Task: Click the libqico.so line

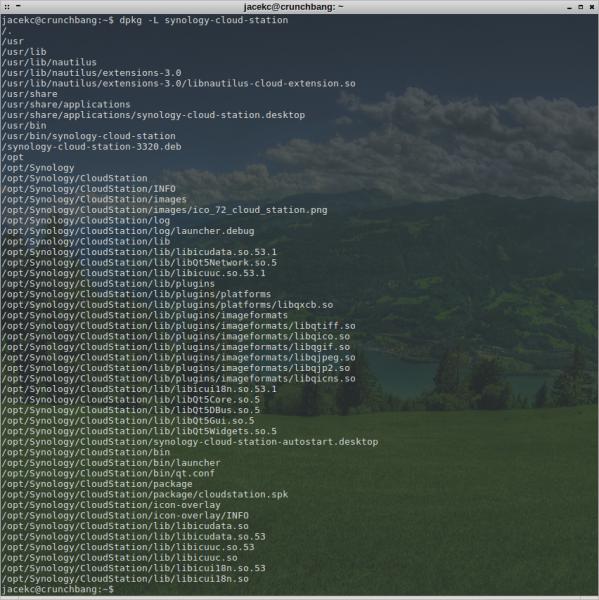Action: (x=176, y=337)
